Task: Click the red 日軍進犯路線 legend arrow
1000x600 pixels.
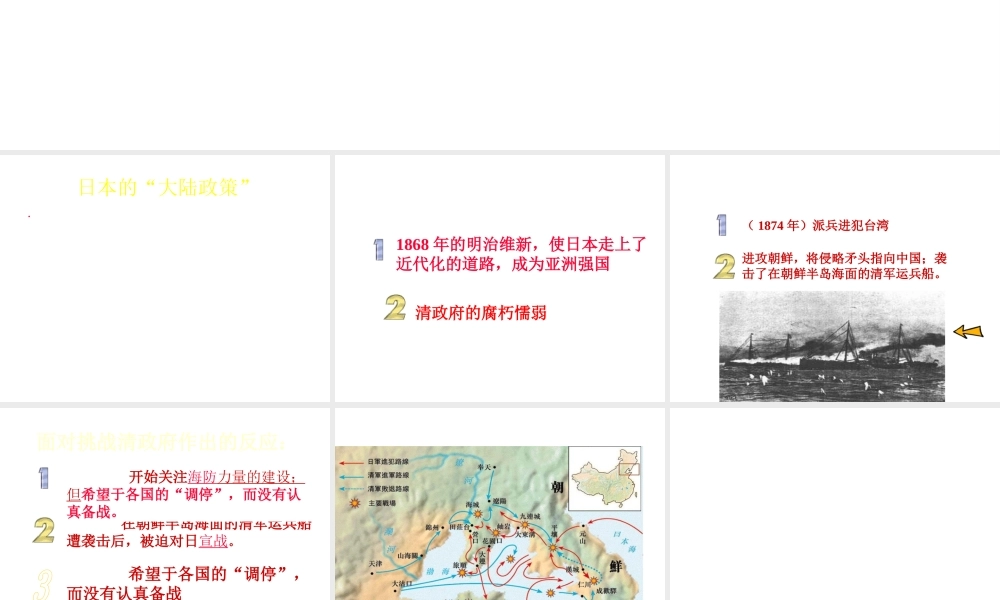Action: click(351, 462)
